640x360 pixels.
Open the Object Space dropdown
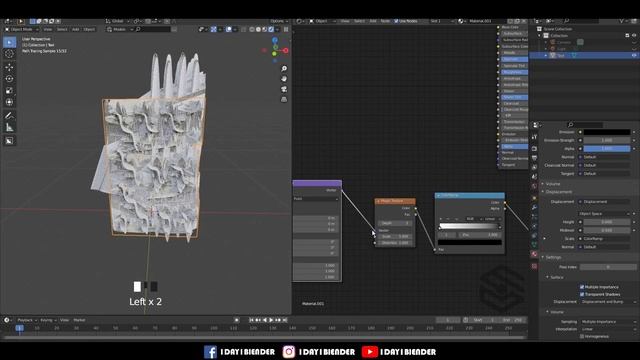pyautogui.click(x=604, y=214)
